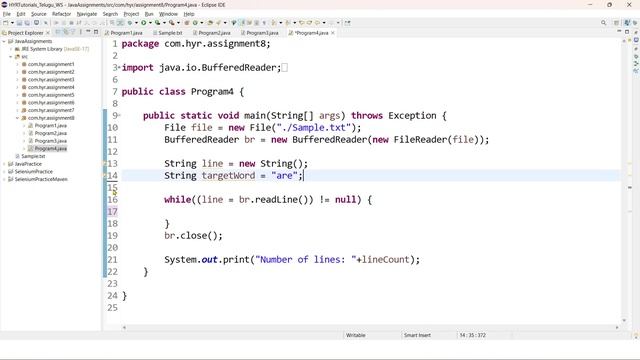
Task: Click the New Java Class icon in toolbar
Action: (x=195, y=23)
